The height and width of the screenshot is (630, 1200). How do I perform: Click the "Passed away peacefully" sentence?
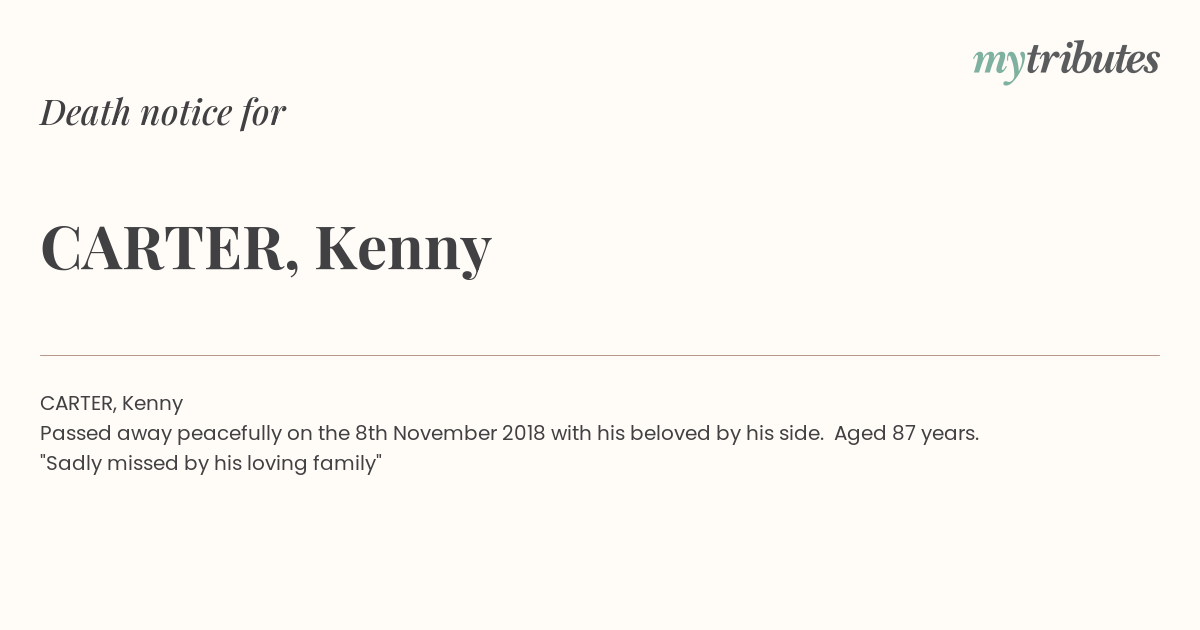click(x=509, y=433)
